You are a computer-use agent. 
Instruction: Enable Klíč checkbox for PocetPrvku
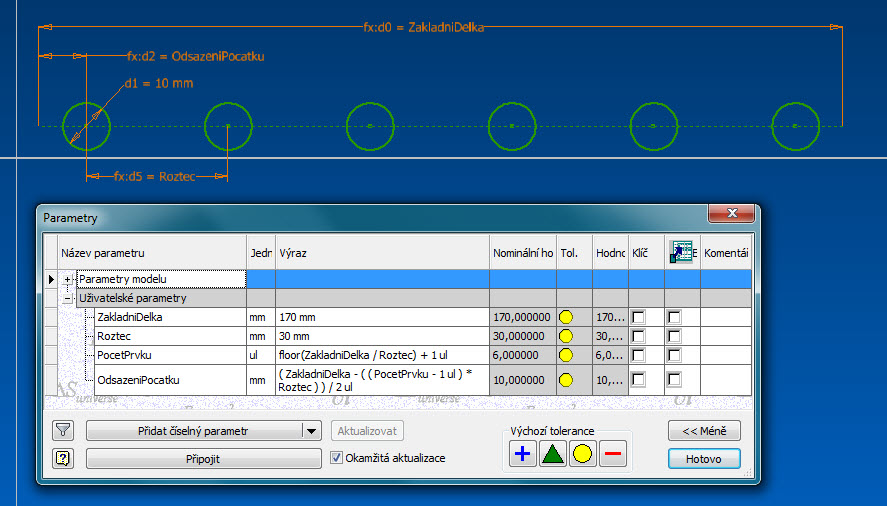click(639, 355)
